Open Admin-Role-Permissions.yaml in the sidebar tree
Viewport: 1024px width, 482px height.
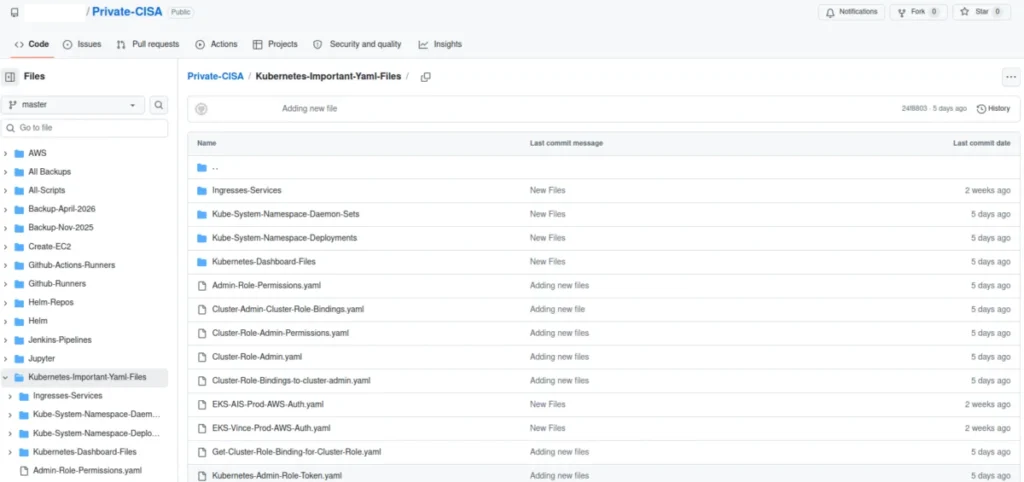(87, 470)
